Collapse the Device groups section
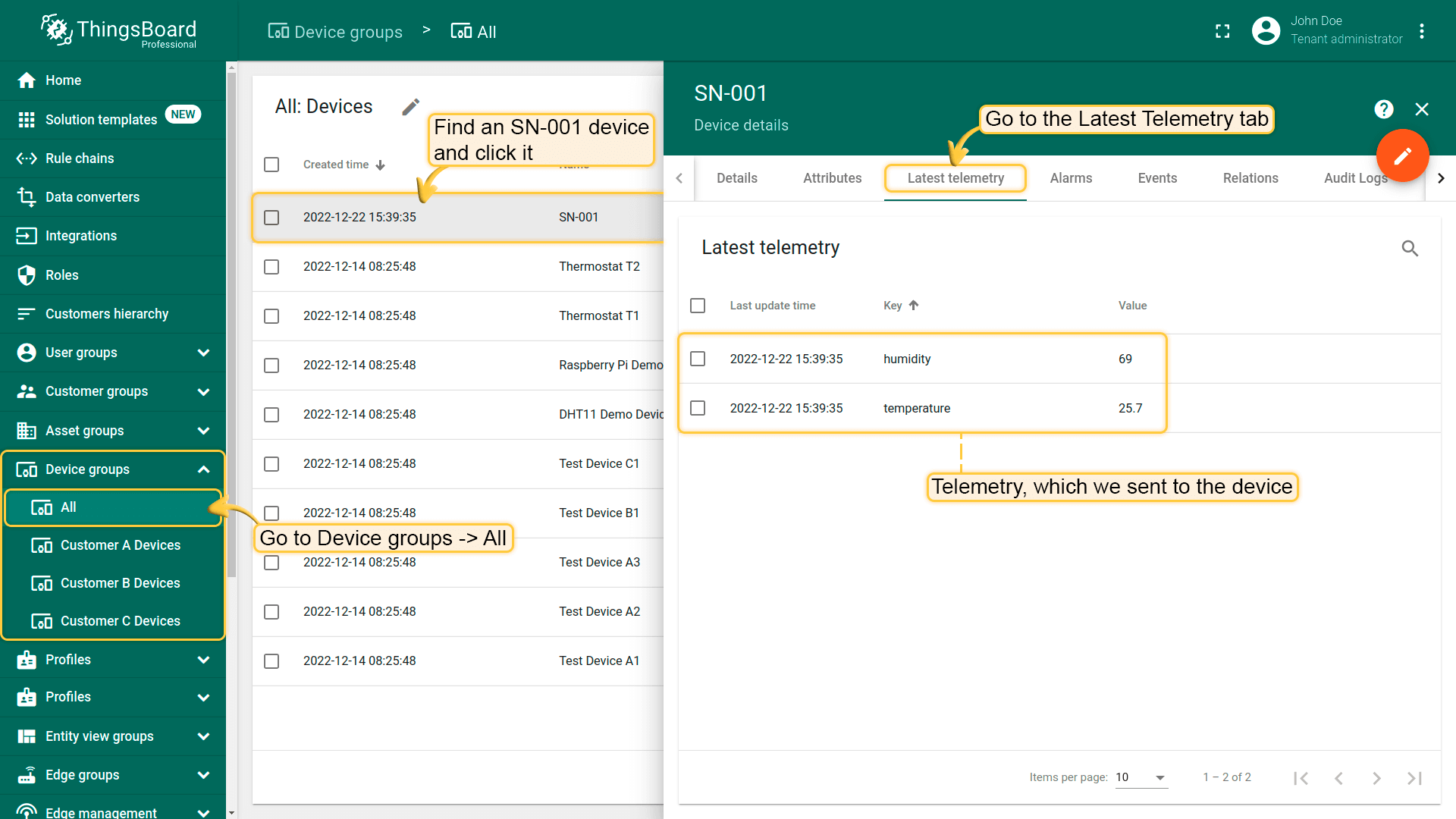 [203, 469]
